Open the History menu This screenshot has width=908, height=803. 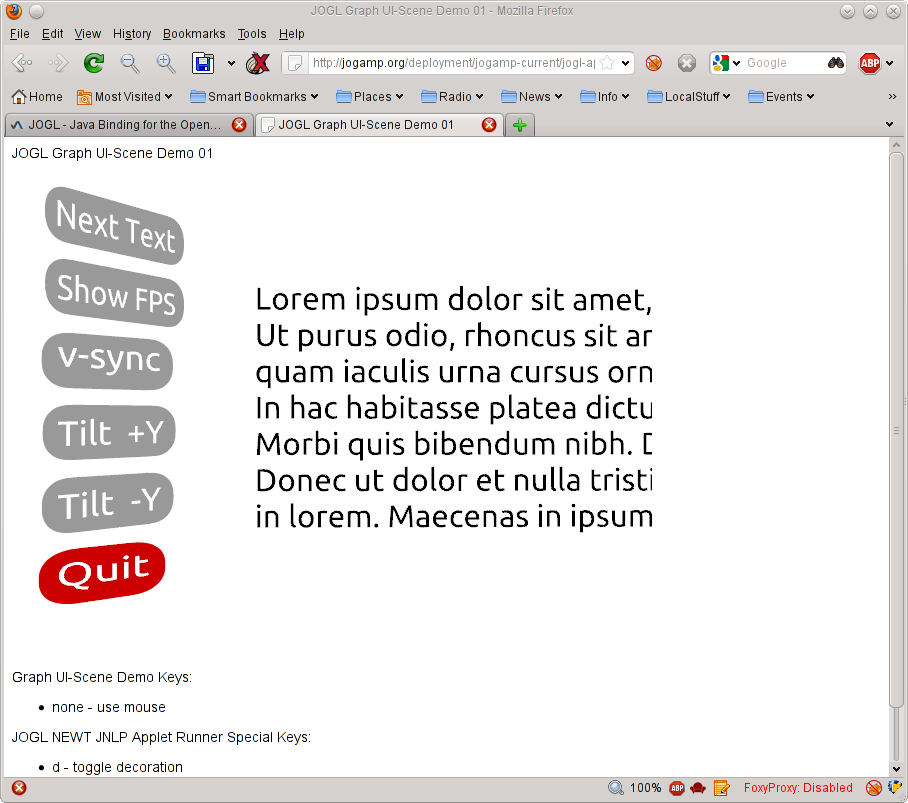pyautogui.click(x=132, y=34)
